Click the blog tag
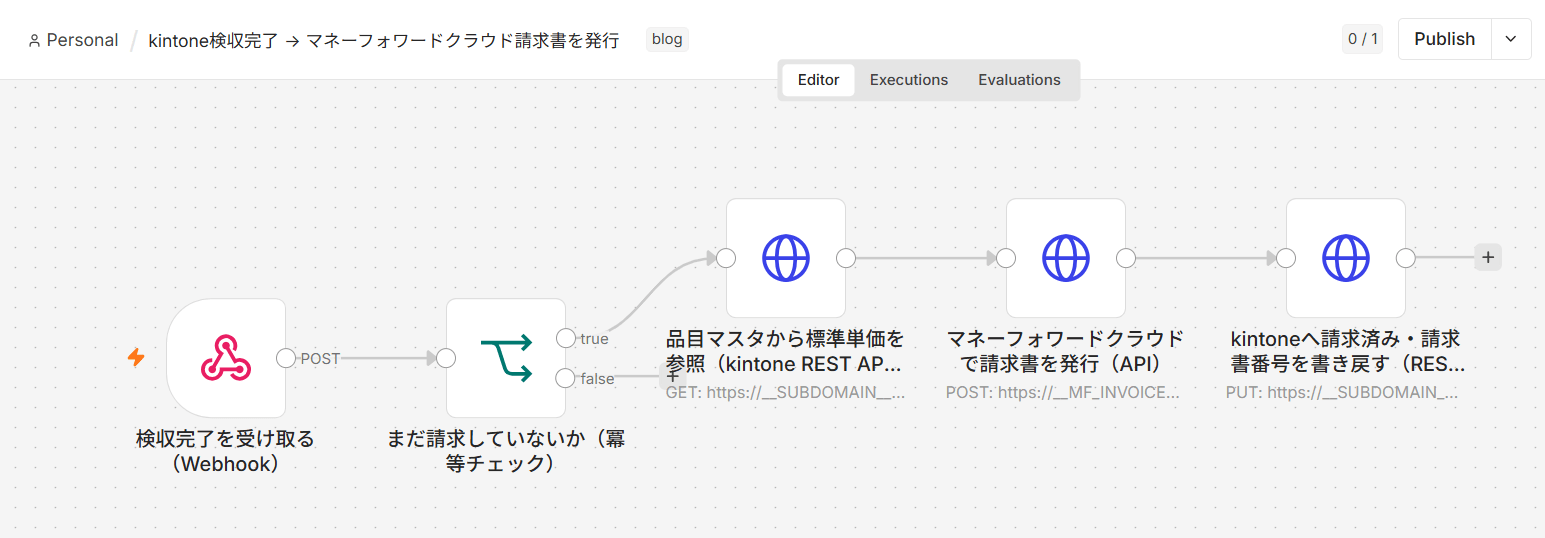The height and width of the screenshot is (538, 1545). pyautogui.click(x=667, y=40)
